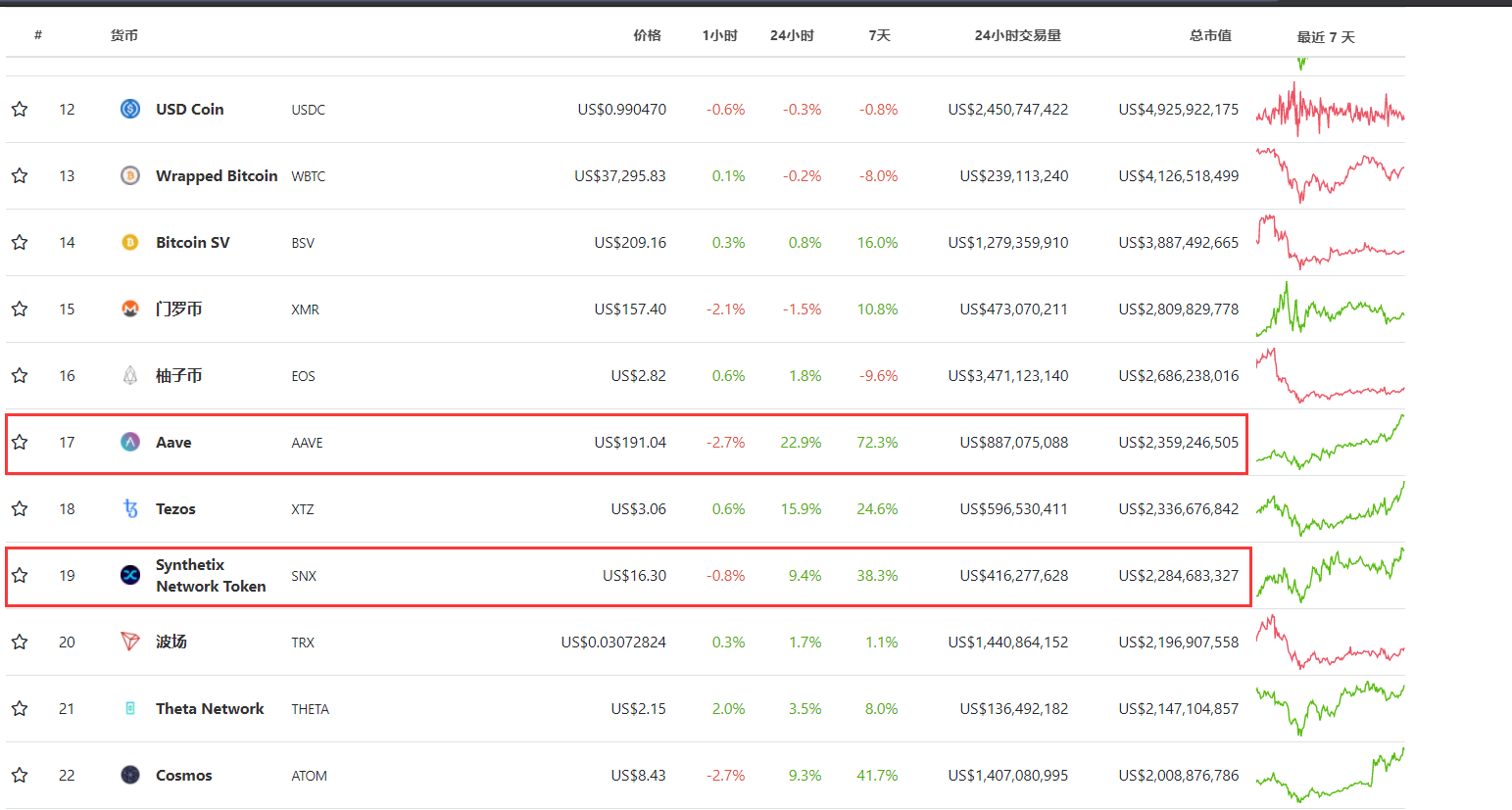Screen dimensions: 1512x810
Task: Click Tezos market cap US$2,336,676,842
Action: coord(1179,508)
